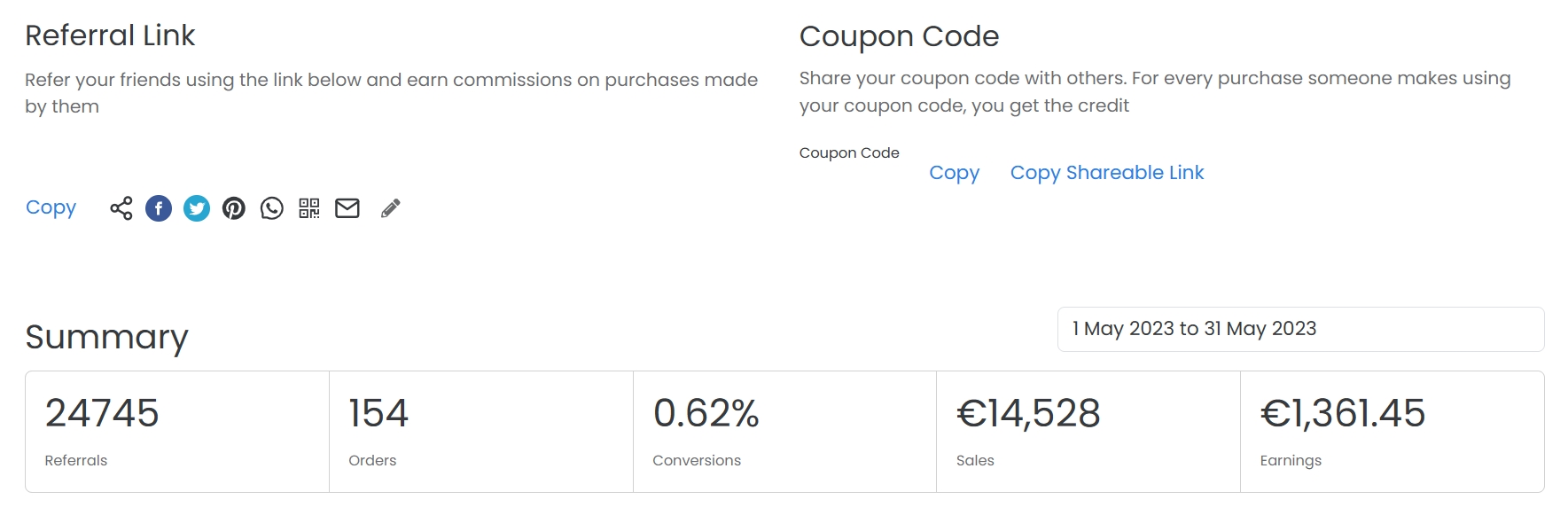This screenshot has width=1568, height=531.
Task: Select the 154 Orders summary card
Action: (480, 432)
